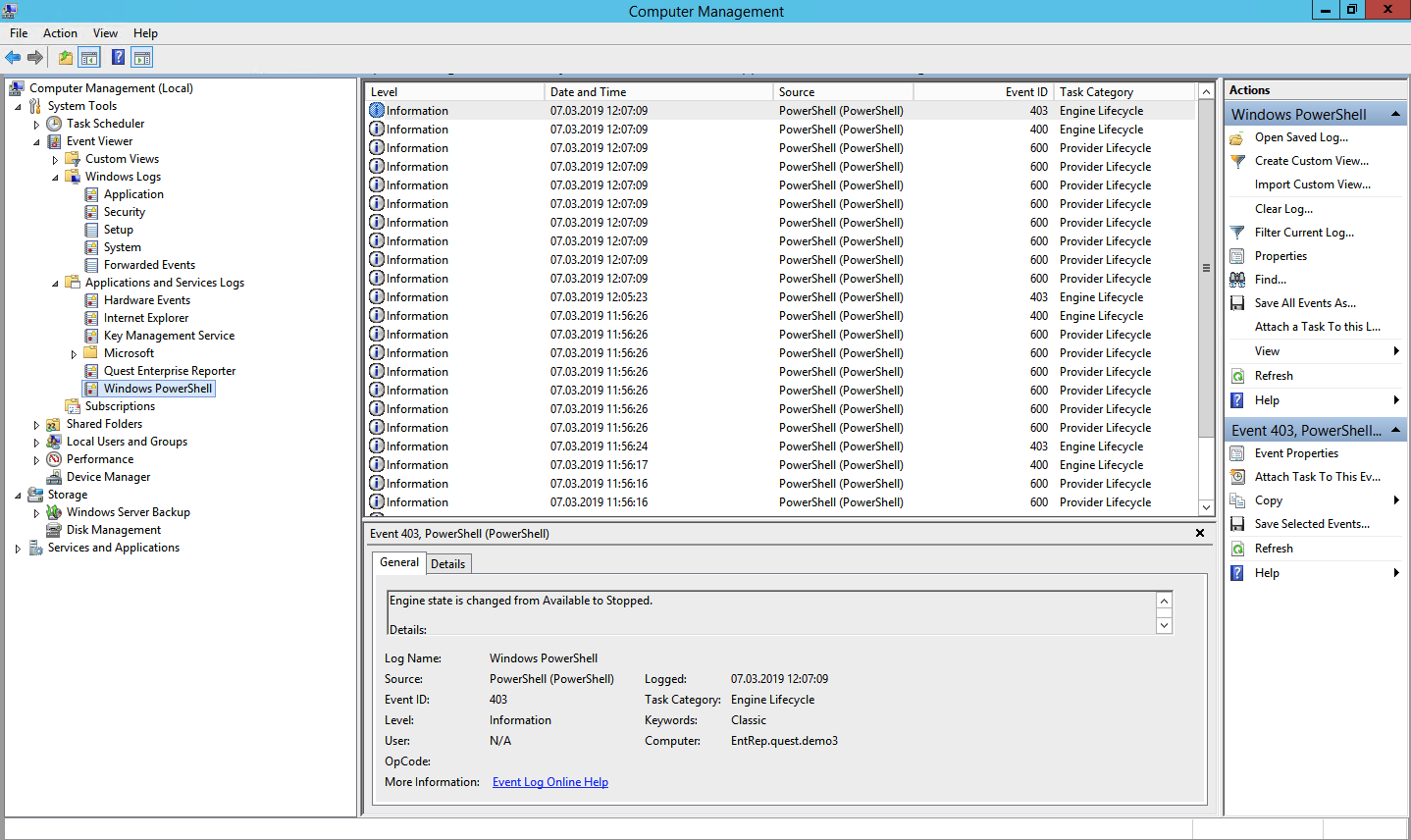Click Attach a Task To this Log action
1411x840 pixels.
pyautogui.click(x=1318, y=327)
